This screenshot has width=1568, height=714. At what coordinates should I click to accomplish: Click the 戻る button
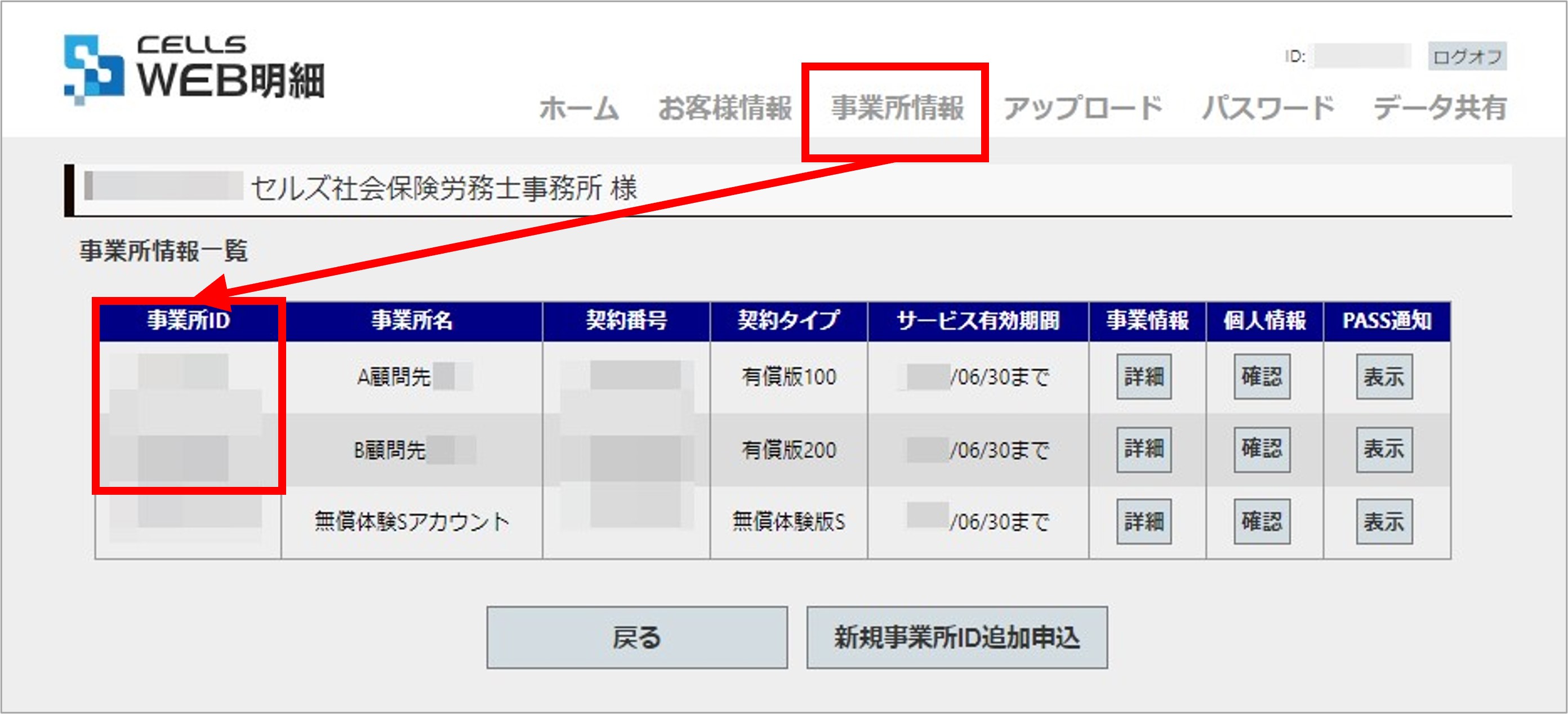coord(636,638)
